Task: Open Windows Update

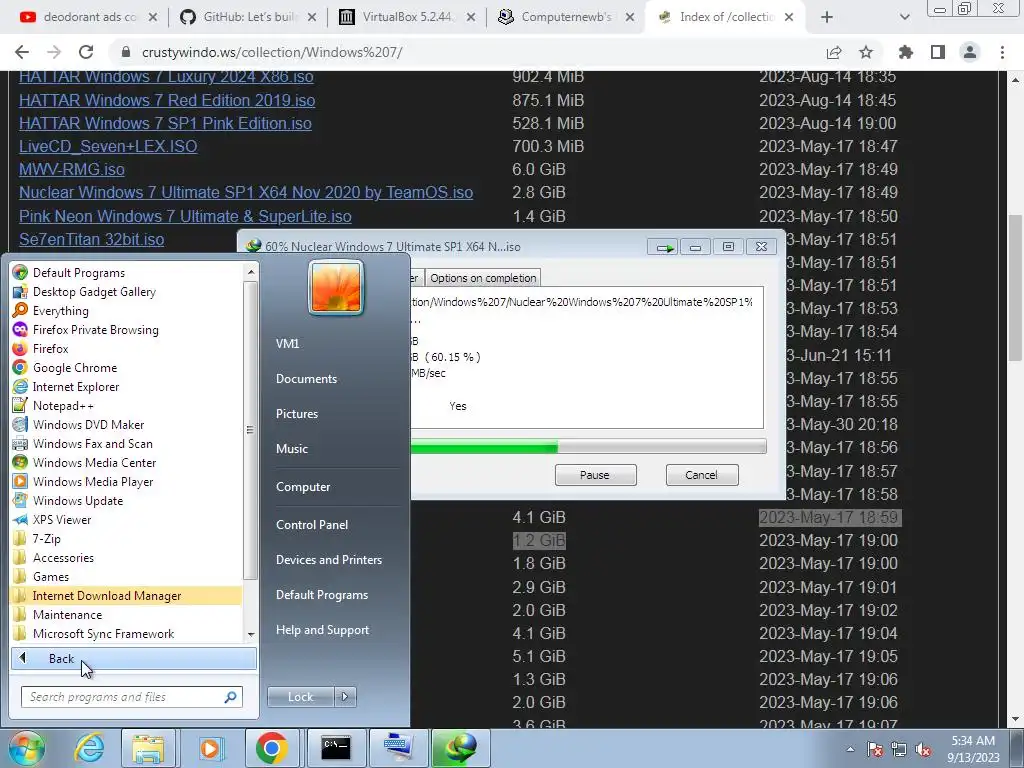Action: [x=126, y=500]
